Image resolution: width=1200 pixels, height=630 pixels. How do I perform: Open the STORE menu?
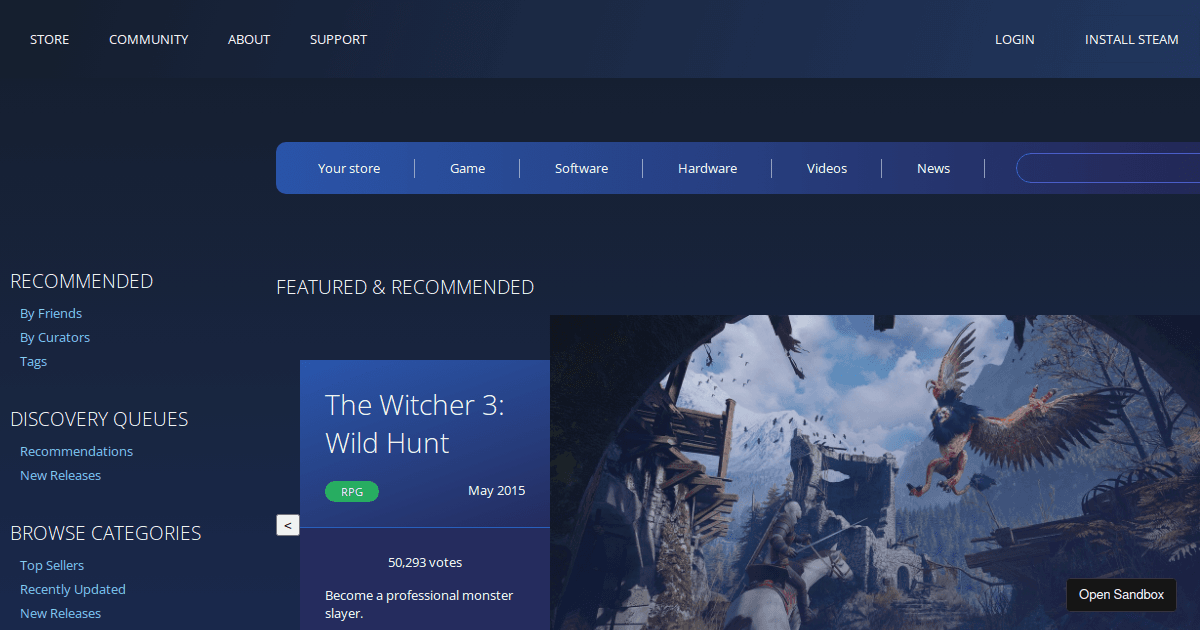(49, 39)
